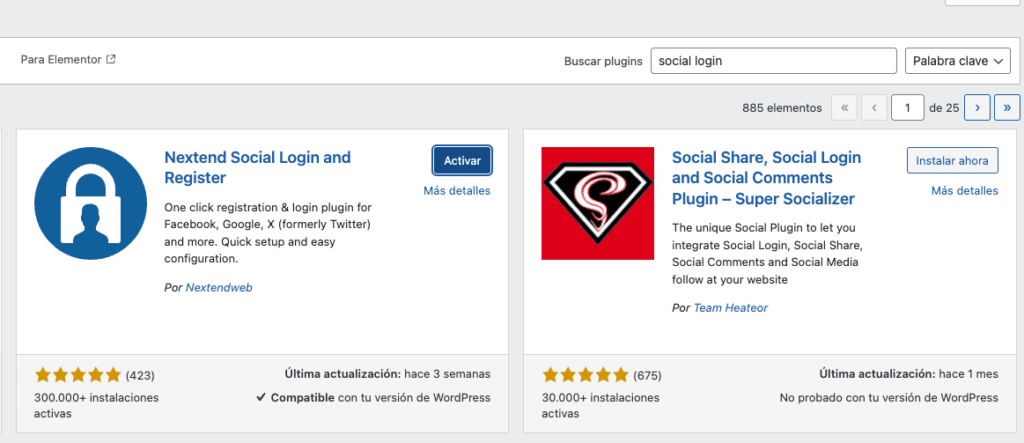Image resolution: width=1024 pixels, height=443 pixels.
Task: Click the external-link icon beside Para Elementor
Action: 111,59
